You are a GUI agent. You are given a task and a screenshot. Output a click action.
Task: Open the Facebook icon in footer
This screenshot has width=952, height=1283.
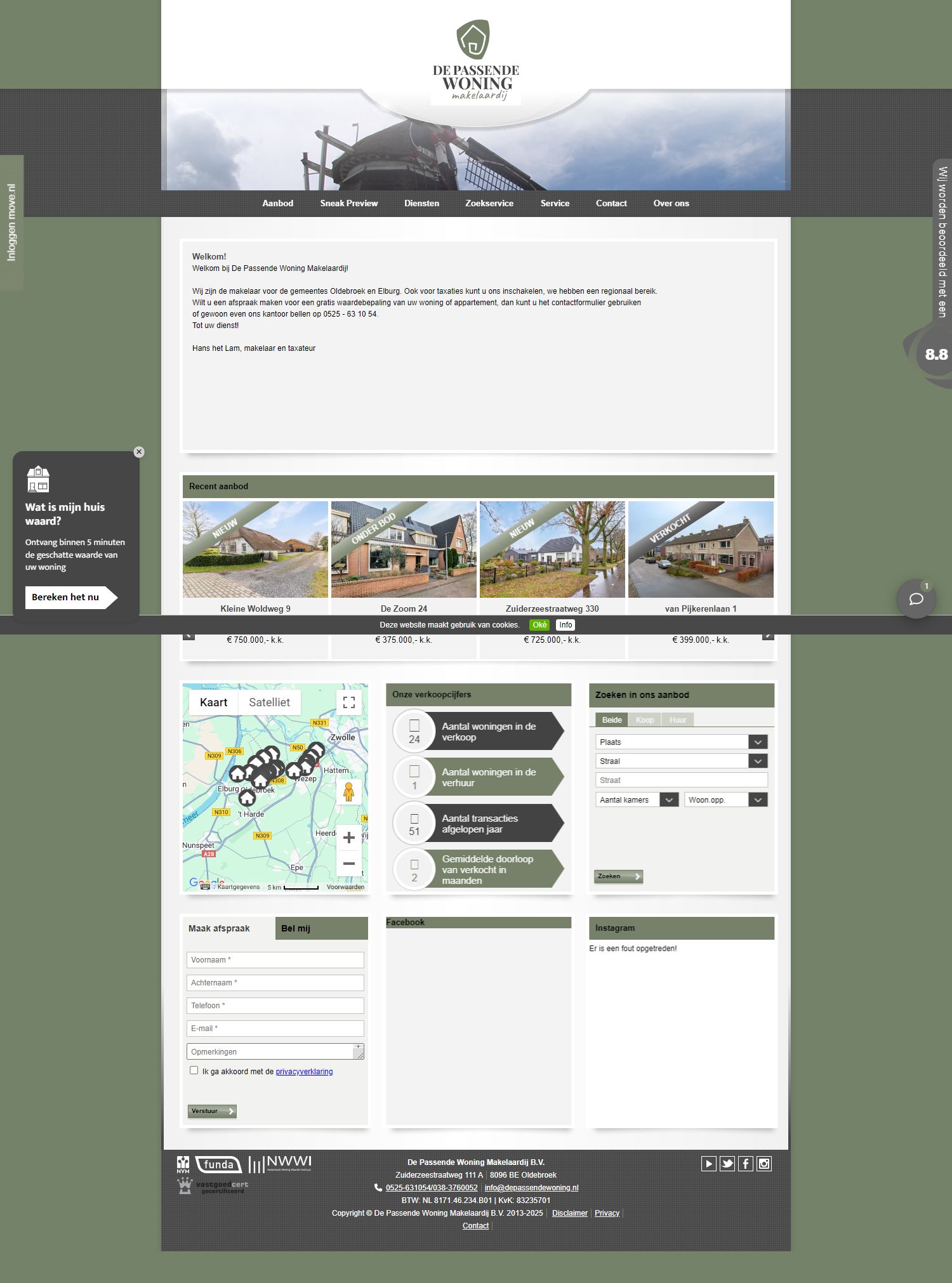[x=746, y=1163]
